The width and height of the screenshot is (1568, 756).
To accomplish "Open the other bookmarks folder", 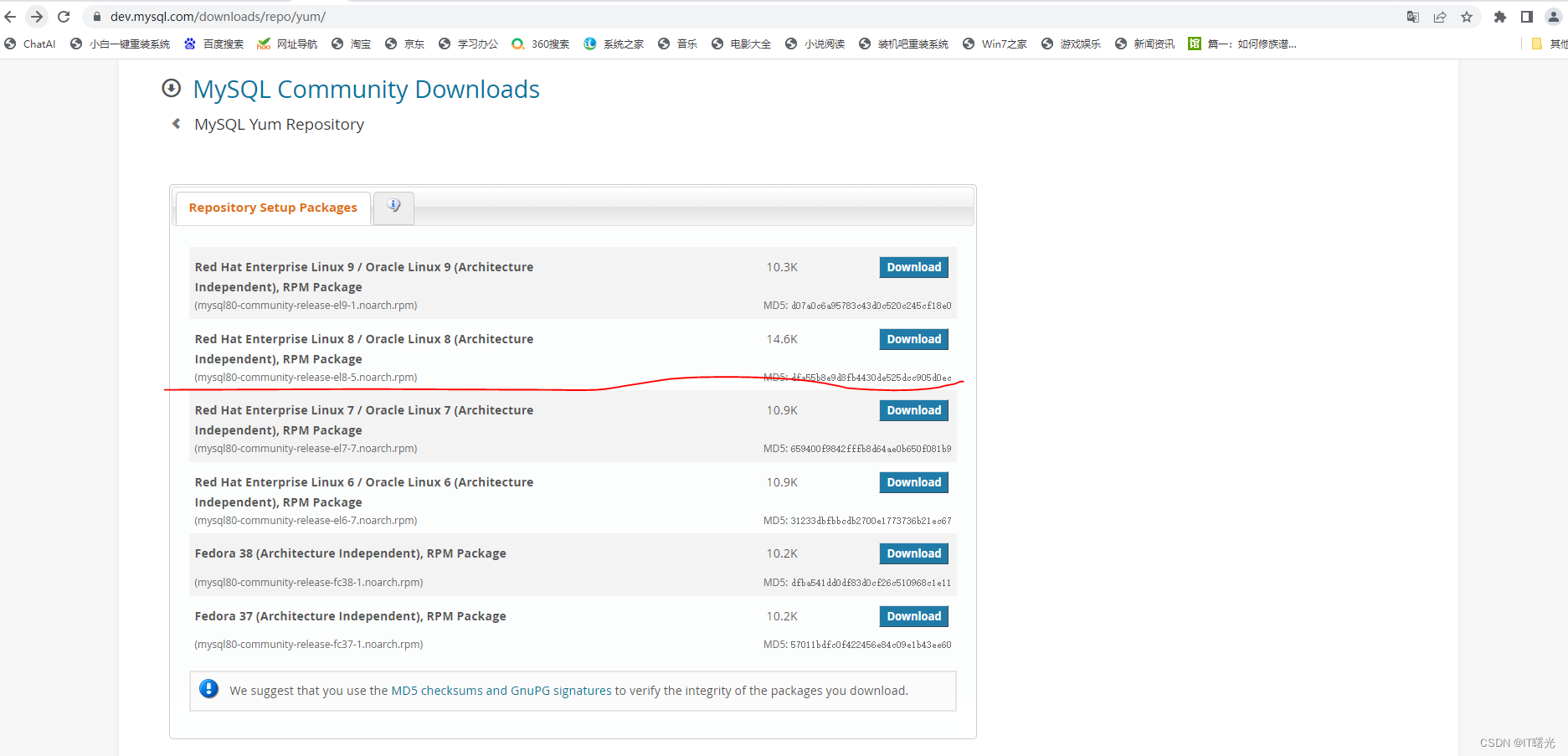I will (x=1549, y=44).
